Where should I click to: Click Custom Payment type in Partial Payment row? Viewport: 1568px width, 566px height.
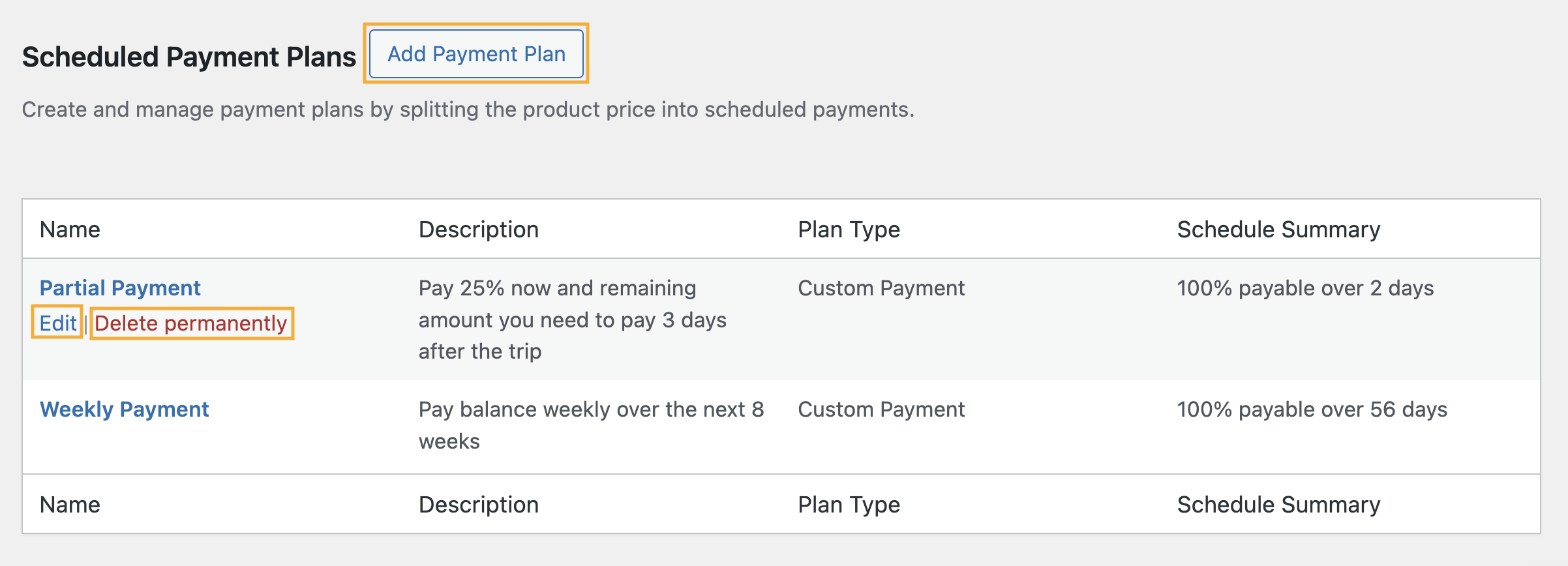click(x=881, y=288)
